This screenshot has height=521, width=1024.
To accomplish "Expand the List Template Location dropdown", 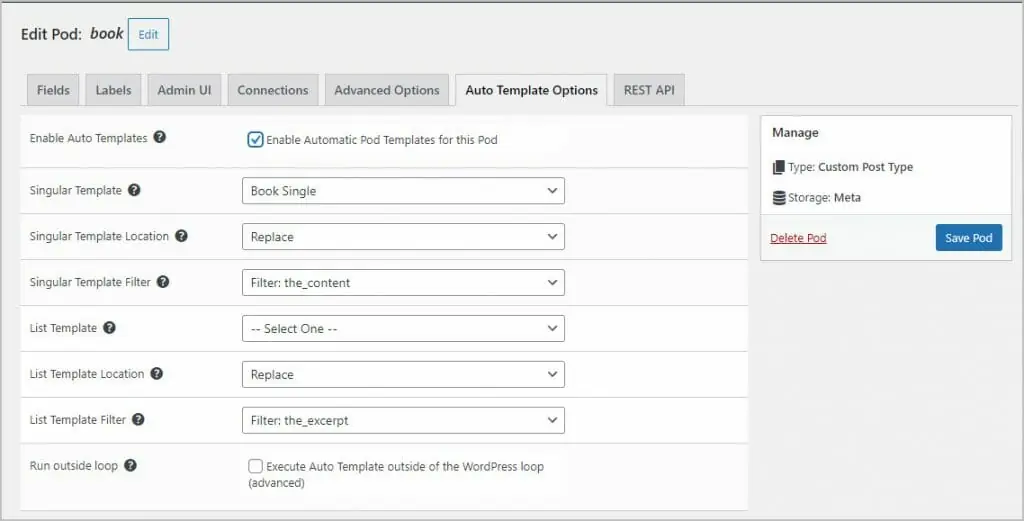I will (x=403, y=374).
